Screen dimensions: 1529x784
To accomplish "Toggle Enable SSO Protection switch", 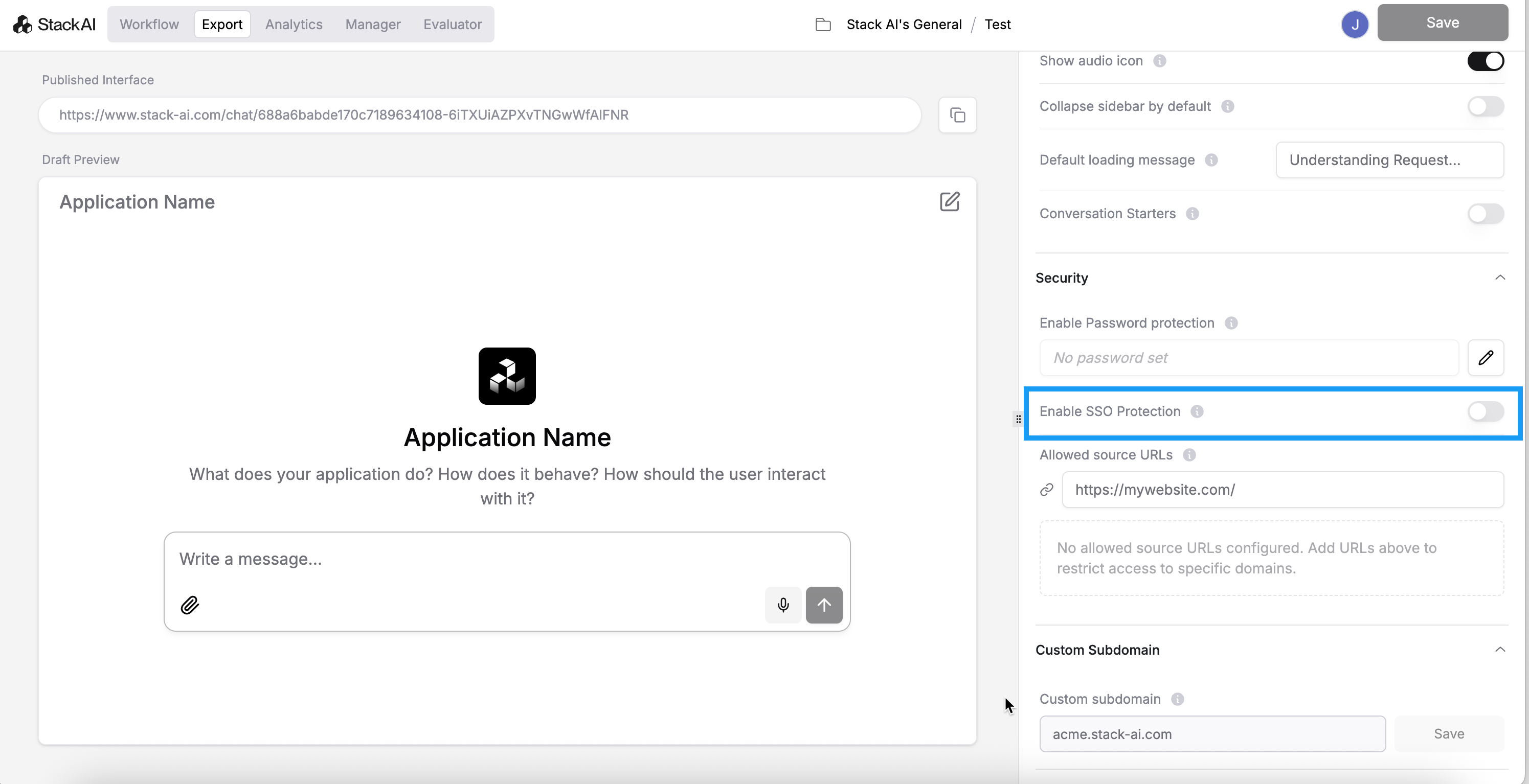I will pyautogui.click(x=1485, y=411).
